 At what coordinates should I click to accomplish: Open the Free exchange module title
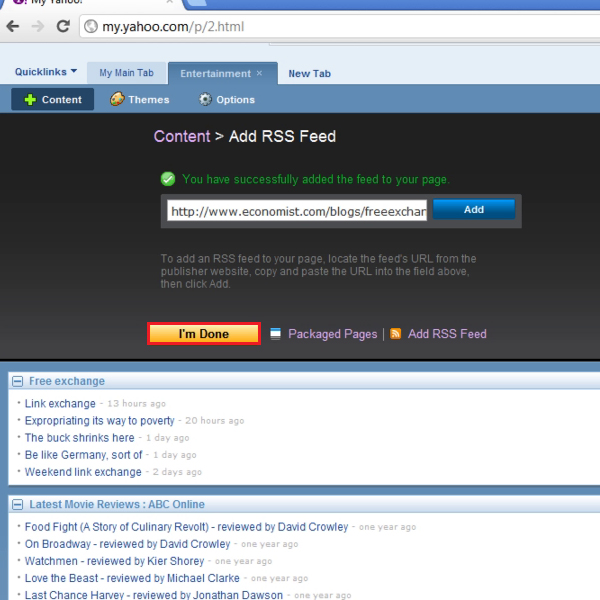67,381
